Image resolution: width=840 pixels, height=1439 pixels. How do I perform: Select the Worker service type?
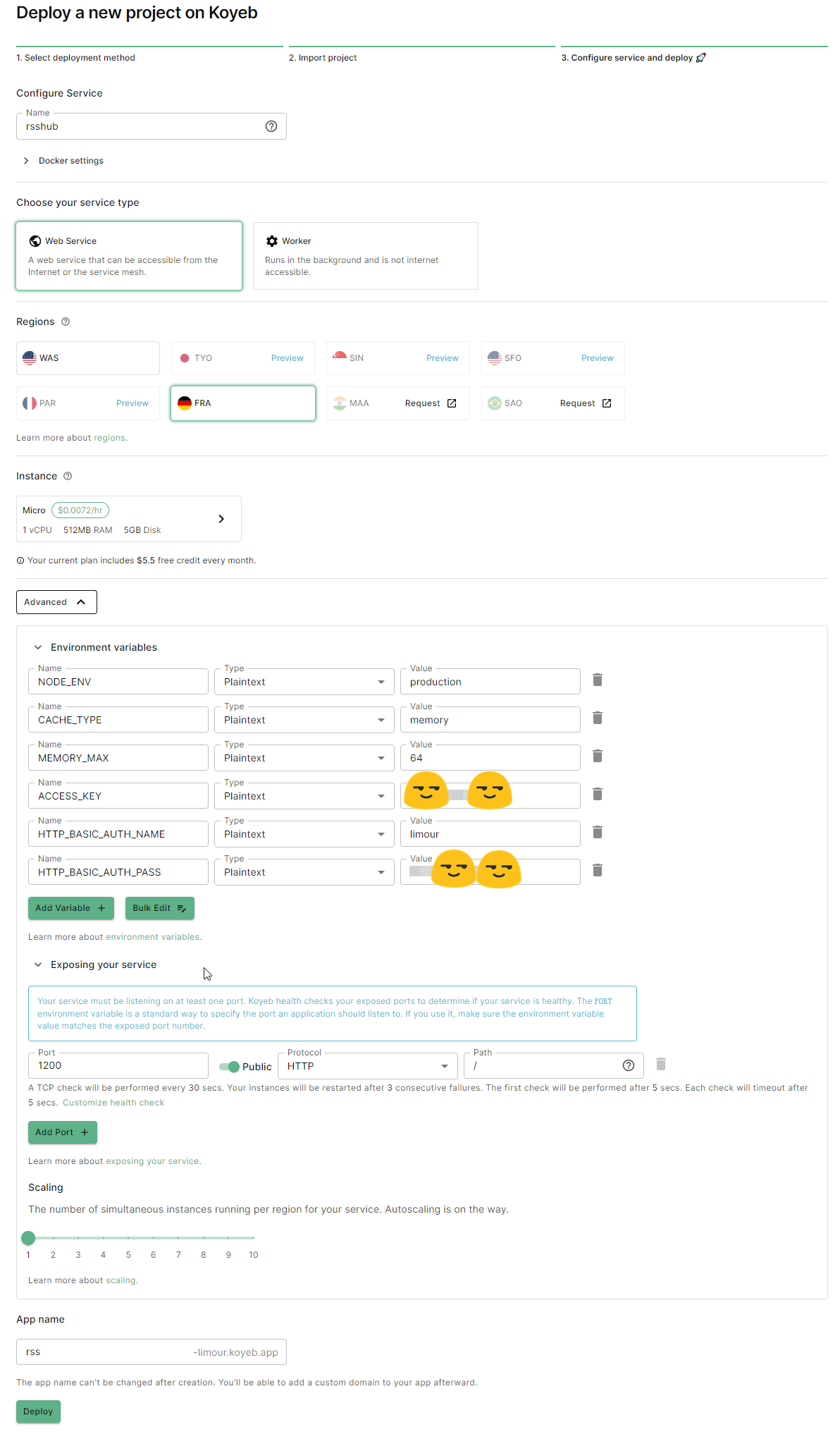(x=365, y=256)
